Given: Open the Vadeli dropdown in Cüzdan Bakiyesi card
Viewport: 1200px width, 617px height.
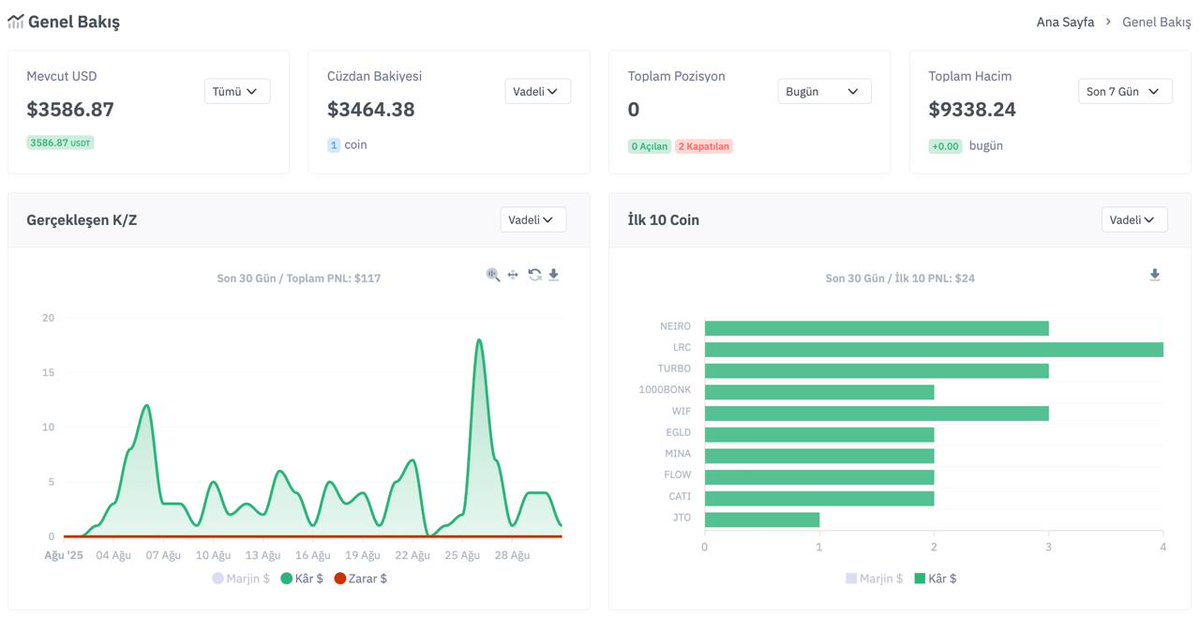Looking at the screenshot, I should (538, 91).
